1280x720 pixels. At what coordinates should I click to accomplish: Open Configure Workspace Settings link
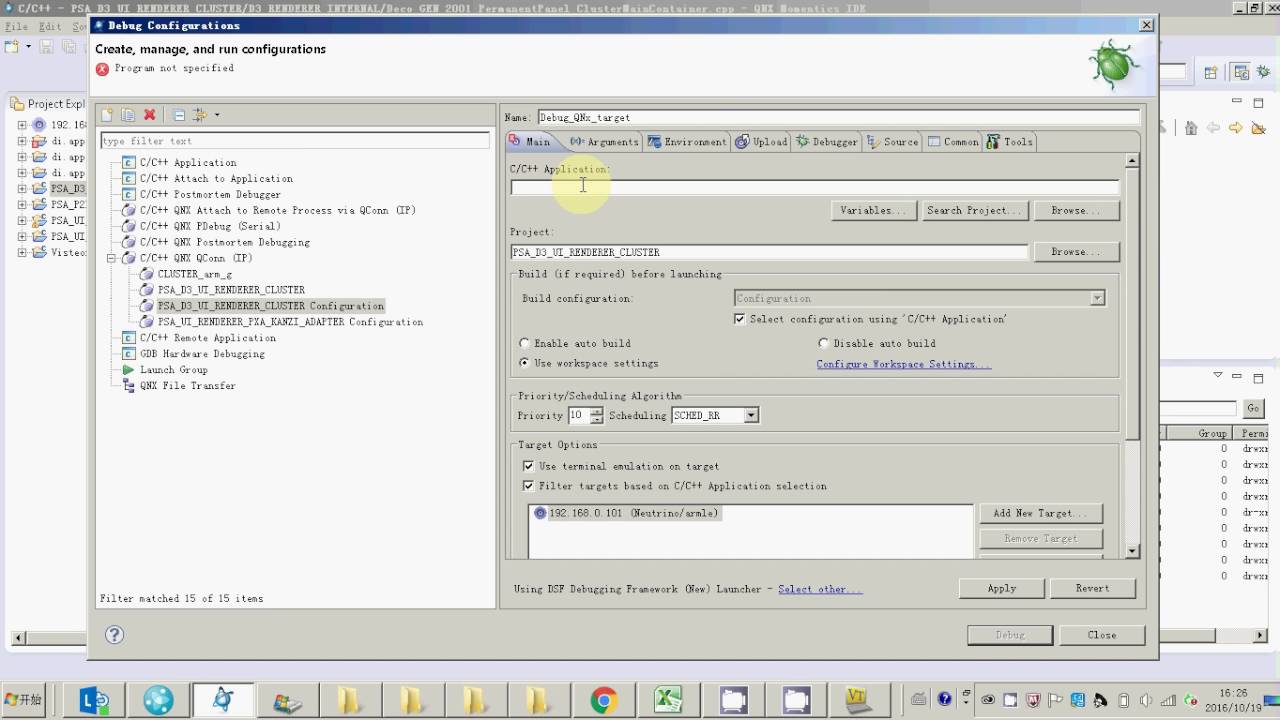903,364
